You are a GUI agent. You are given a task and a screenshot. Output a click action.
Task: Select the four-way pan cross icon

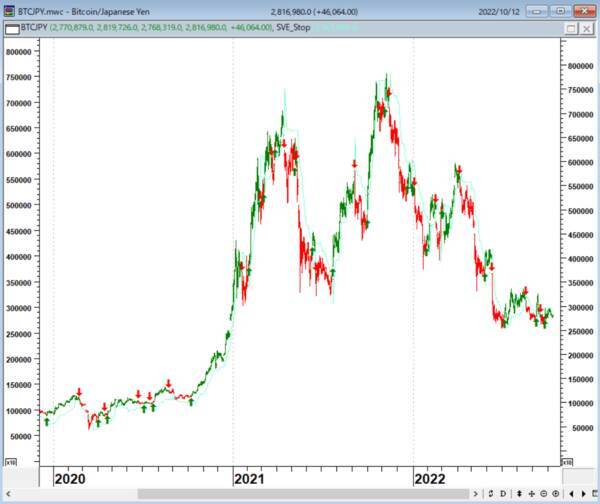click(532, 494)
